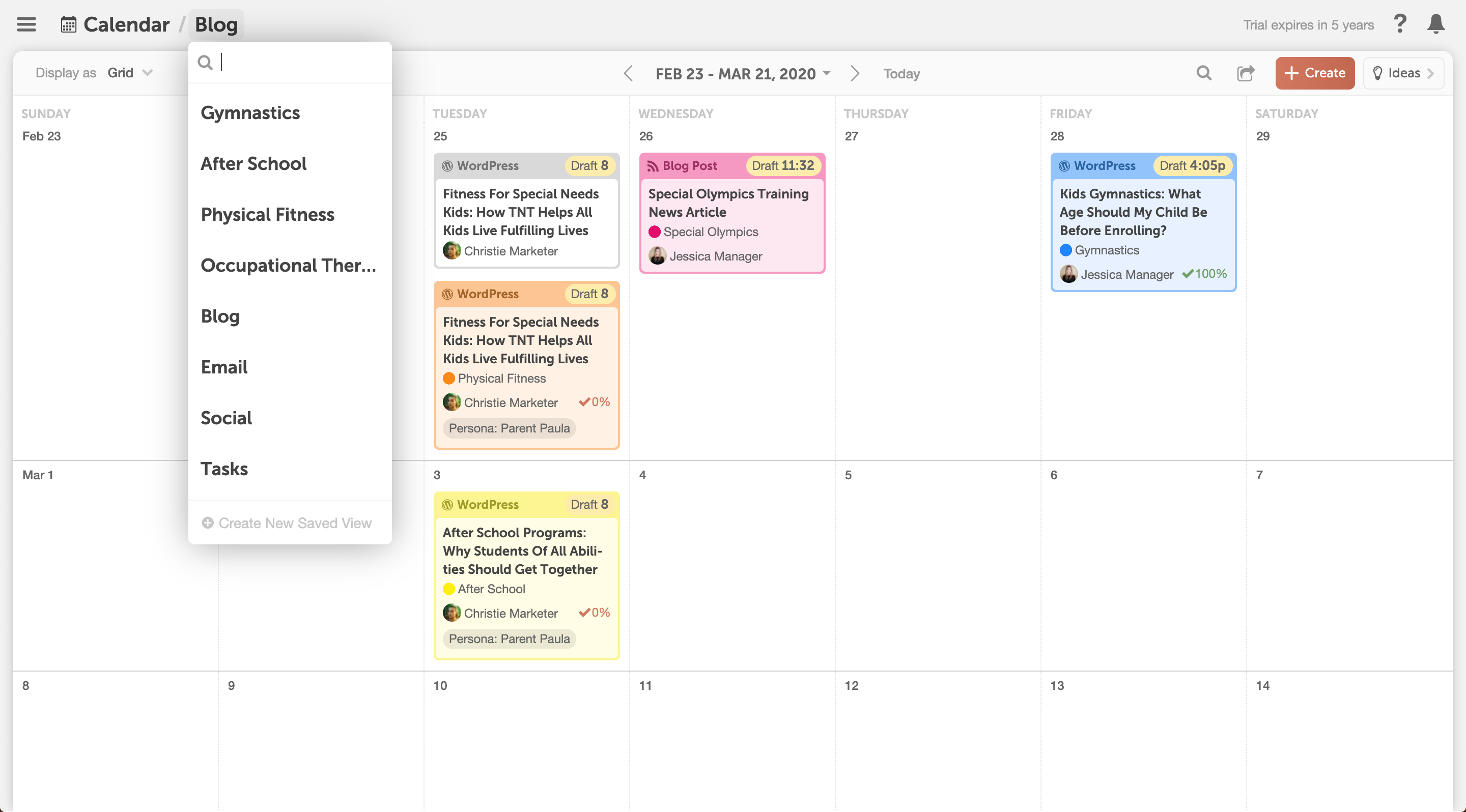Image resolution: width=1466 pixels, height=812 pixels.
Task: Click the RSS icon on Blog Post card
Action: [x=653, y=165]
